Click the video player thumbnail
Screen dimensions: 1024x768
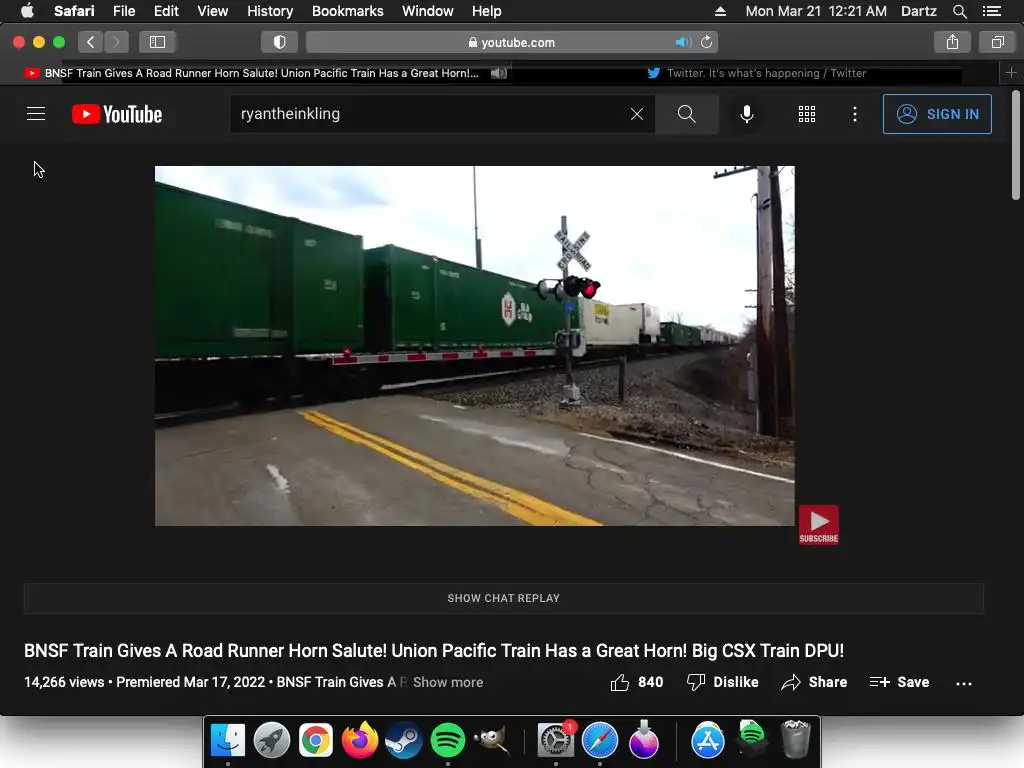[x=475, y=345]
